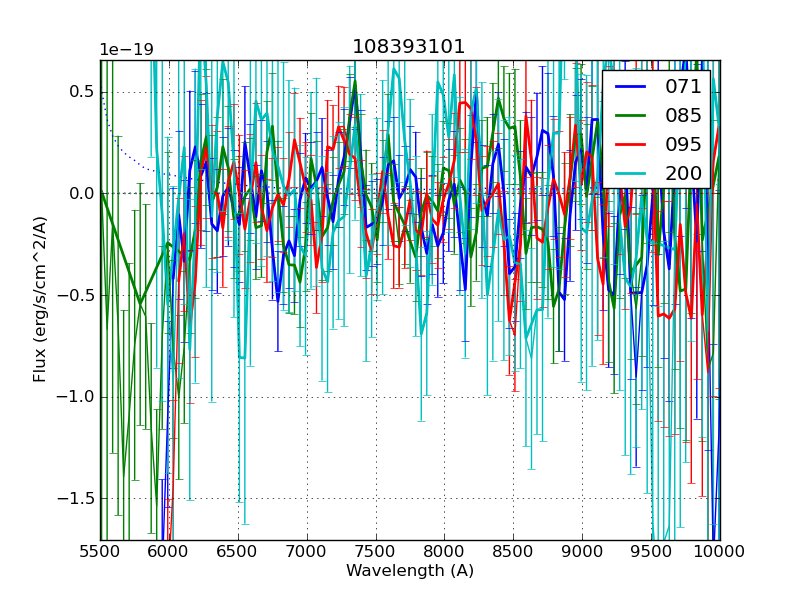Click the 8500 x-axis tick label
Viewport: 800px width, 600px height.
tap(513, 551)
